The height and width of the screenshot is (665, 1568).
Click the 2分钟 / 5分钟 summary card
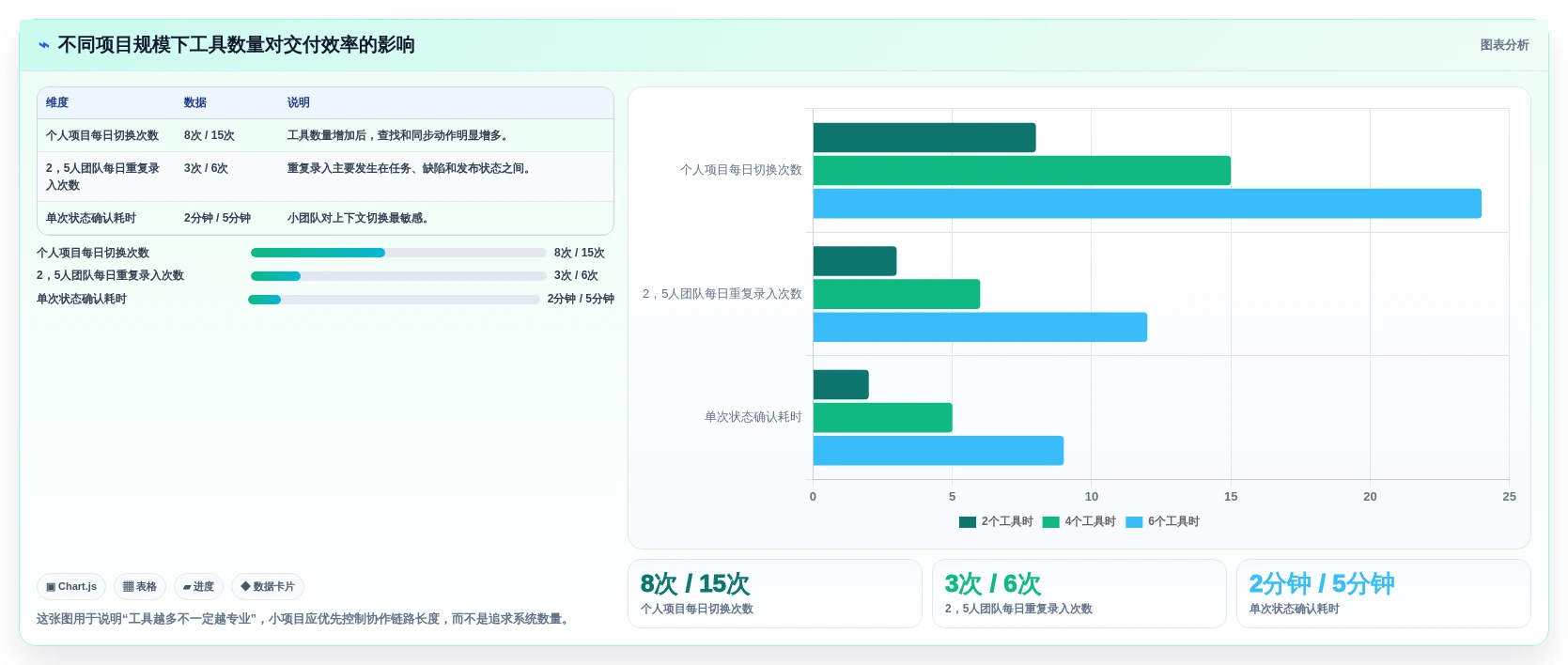click(1384, 594)
